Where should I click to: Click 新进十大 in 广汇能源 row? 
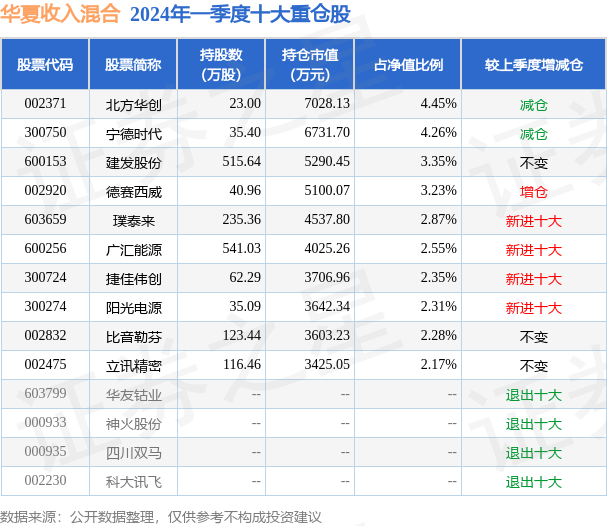click(533, 250)
